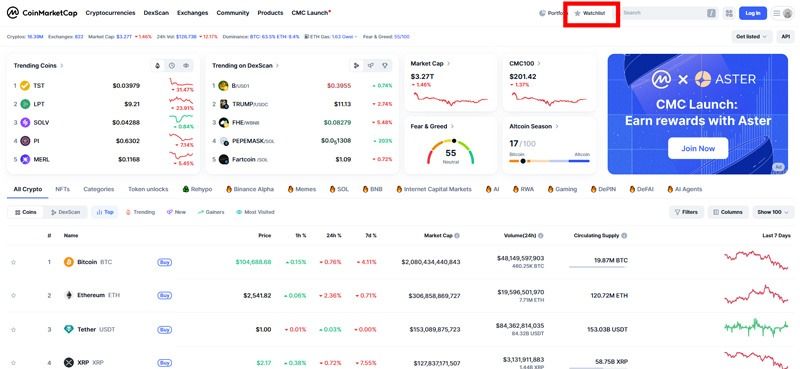Click the Fear & Greed gauge

tap(451, 151)
